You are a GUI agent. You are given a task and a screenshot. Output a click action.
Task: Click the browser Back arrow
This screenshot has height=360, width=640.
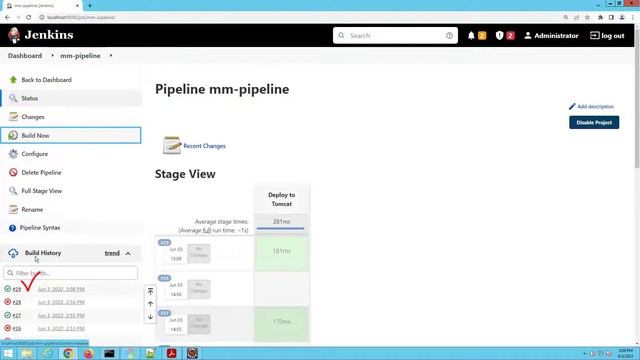point(7,18)
